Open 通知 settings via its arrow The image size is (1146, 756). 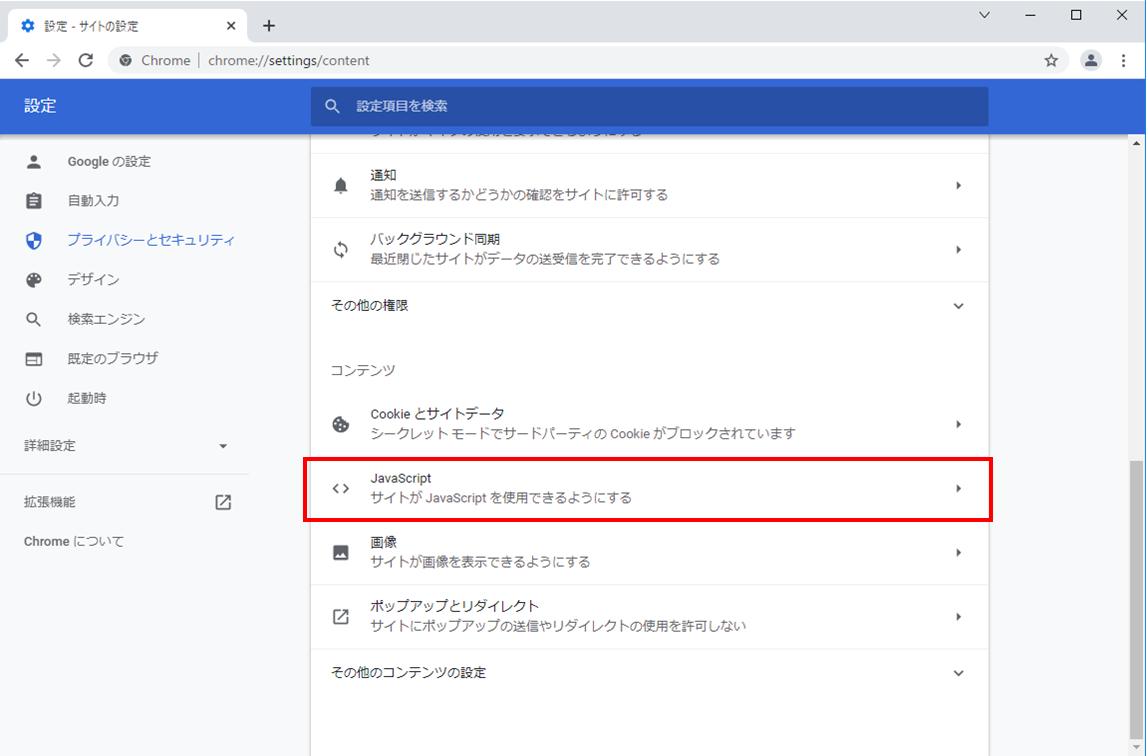click(x=958, y=186)
